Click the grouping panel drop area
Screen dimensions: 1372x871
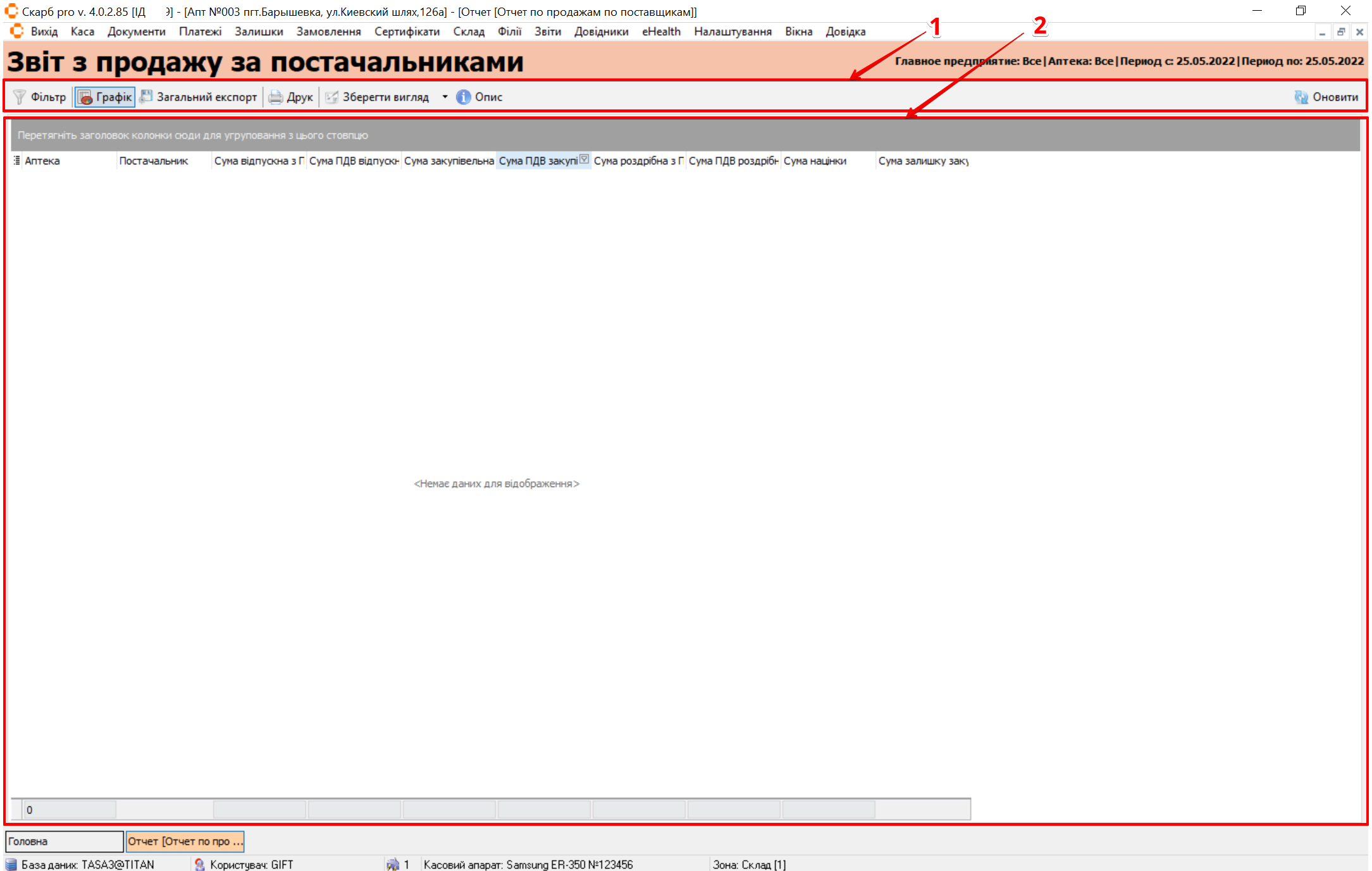[683, 135]
